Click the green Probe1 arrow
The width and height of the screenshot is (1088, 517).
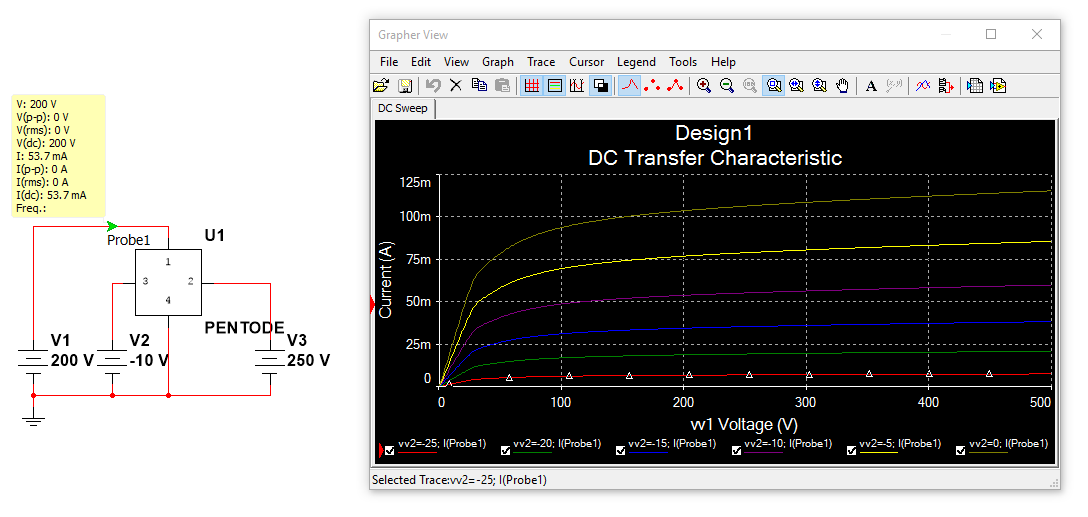click(112, 226)
